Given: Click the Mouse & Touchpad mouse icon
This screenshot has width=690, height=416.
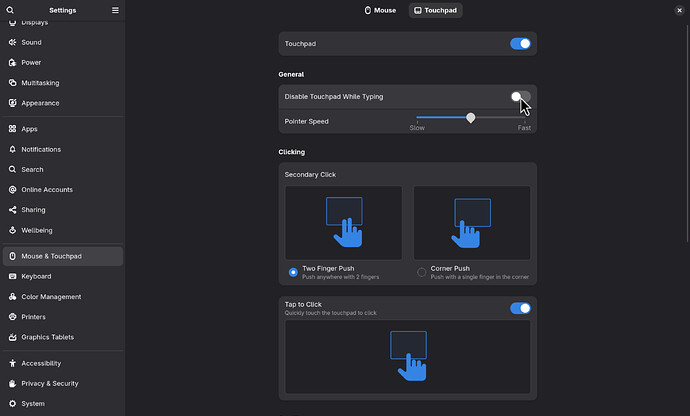Looking at the screenshot, I should 12,256.
